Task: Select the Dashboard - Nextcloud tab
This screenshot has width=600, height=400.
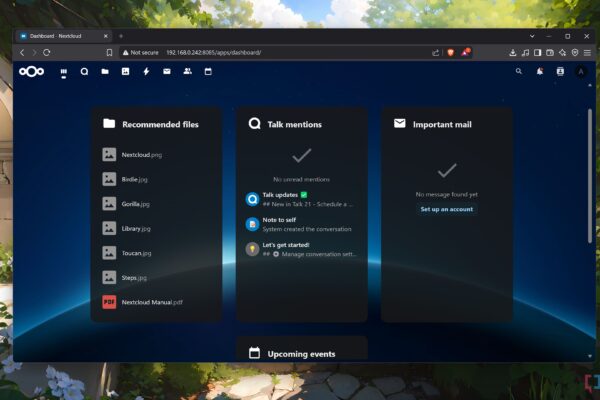Action: (64, 36)
